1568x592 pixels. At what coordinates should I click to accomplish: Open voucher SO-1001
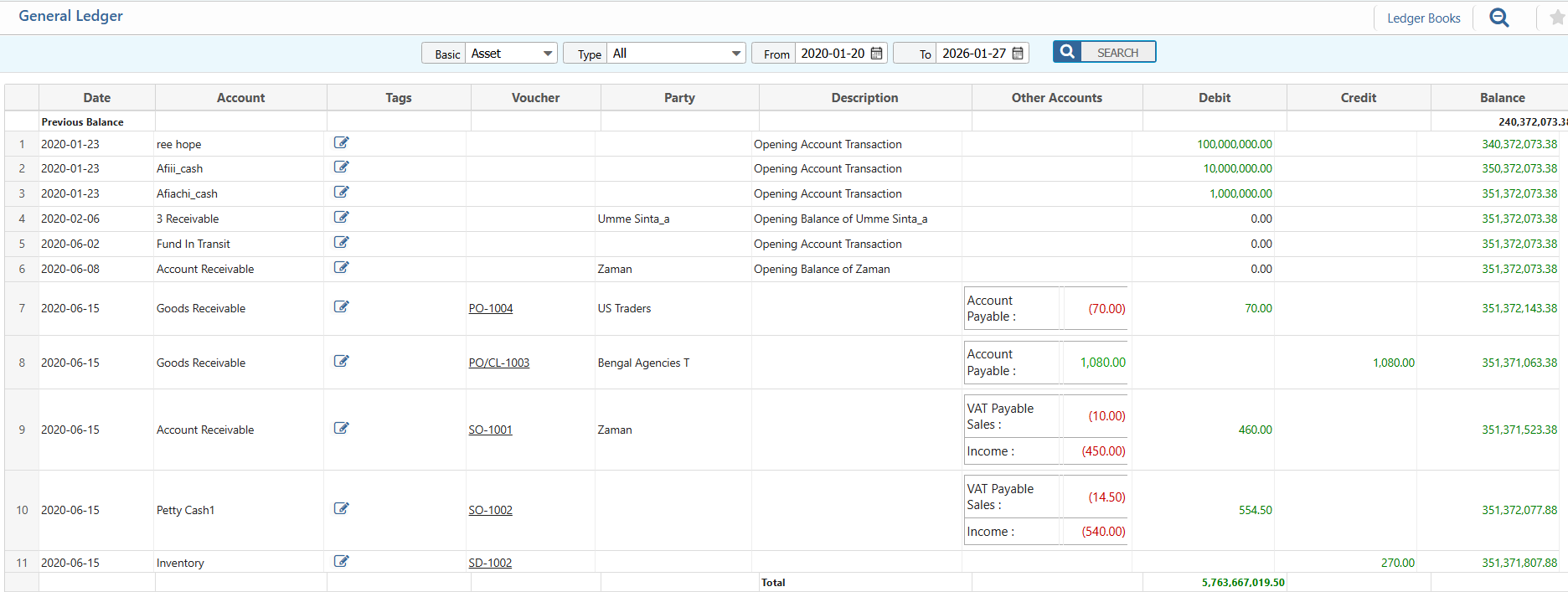[490, 430]
